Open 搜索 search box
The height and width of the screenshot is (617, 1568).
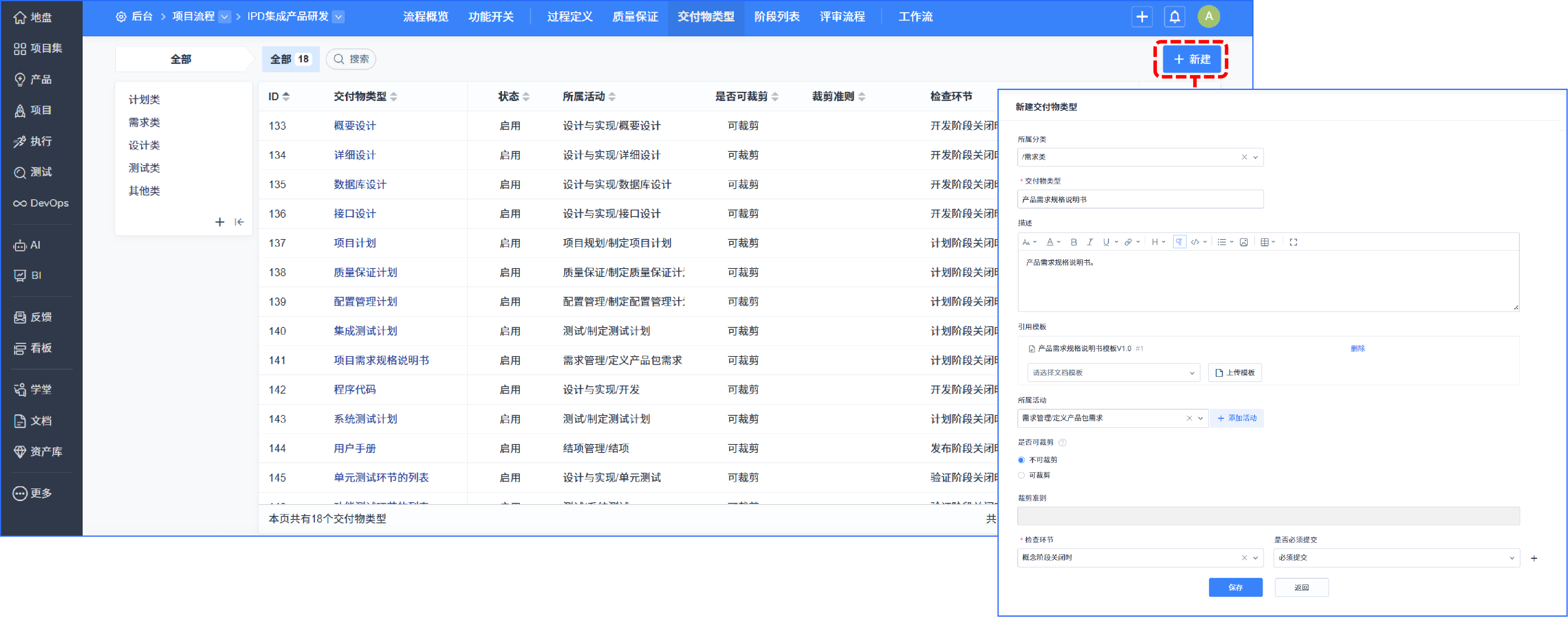(x=350, y=59)
